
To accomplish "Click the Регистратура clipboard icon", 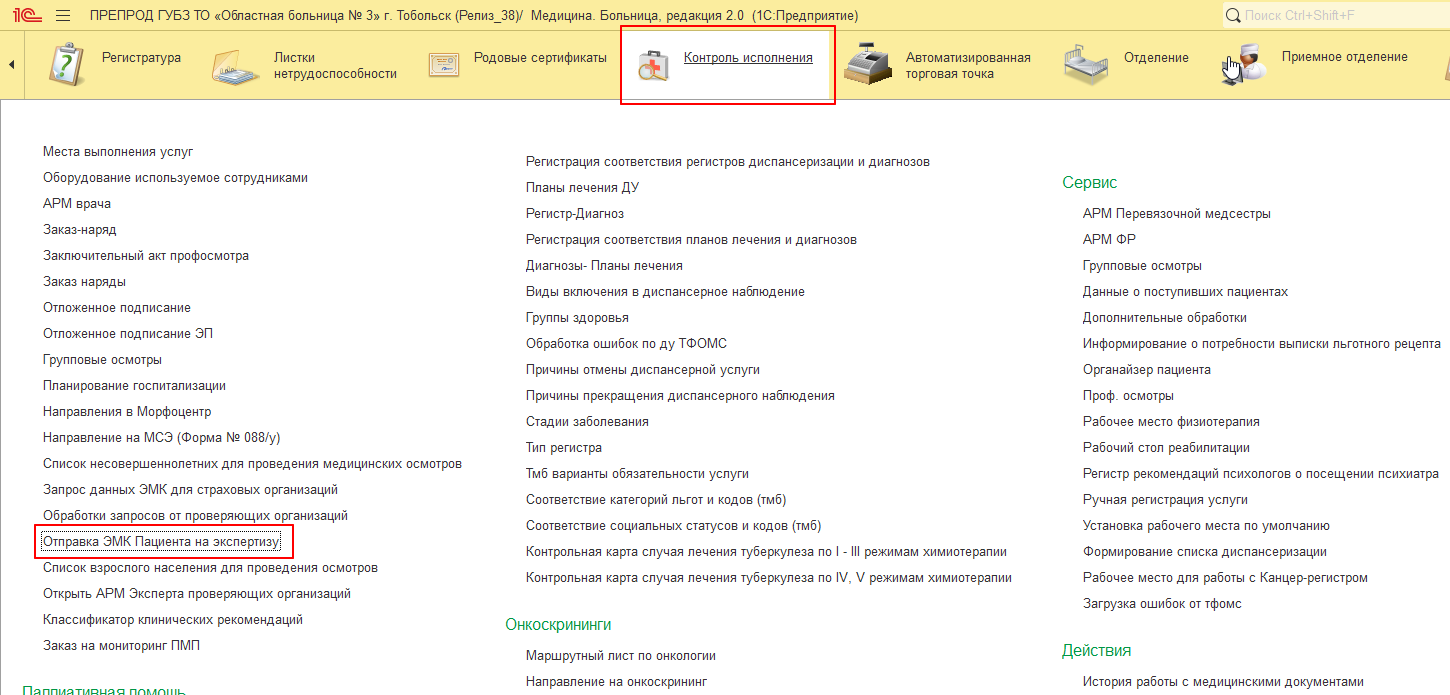I will click(67, 65).
